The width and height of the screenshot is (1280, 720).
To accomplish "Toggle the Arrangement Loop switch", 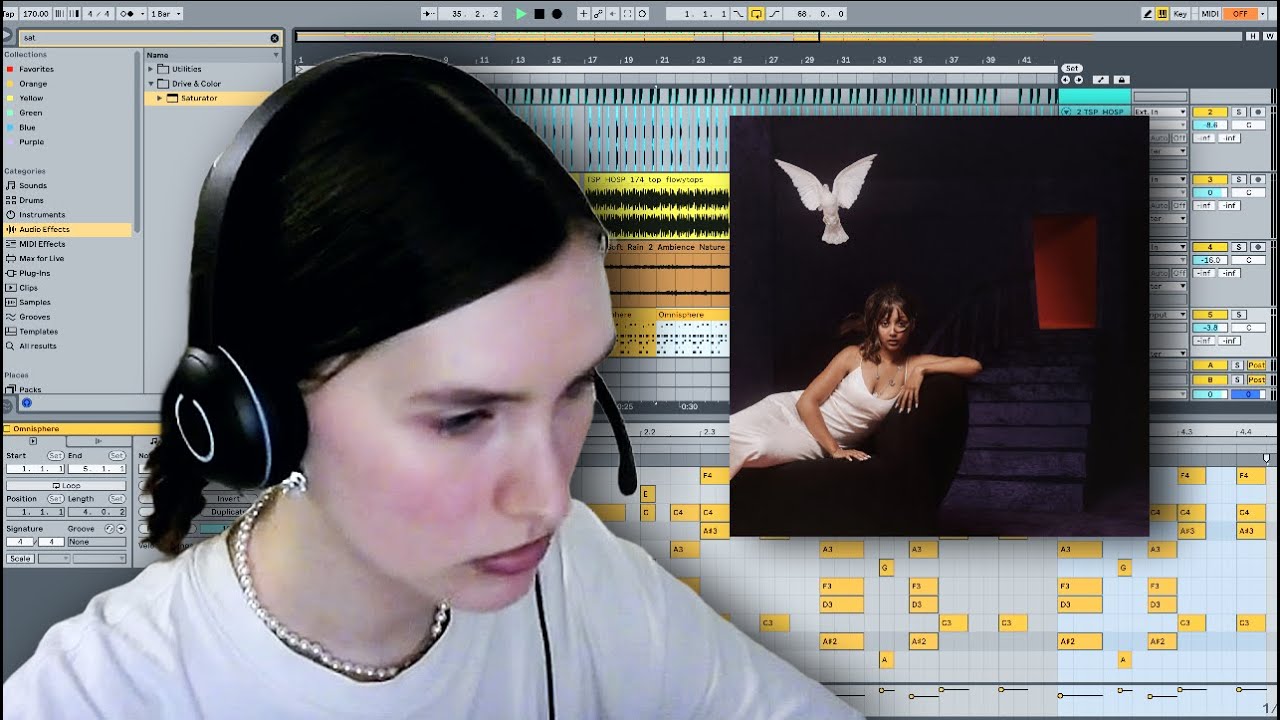I will coord(756,14).
